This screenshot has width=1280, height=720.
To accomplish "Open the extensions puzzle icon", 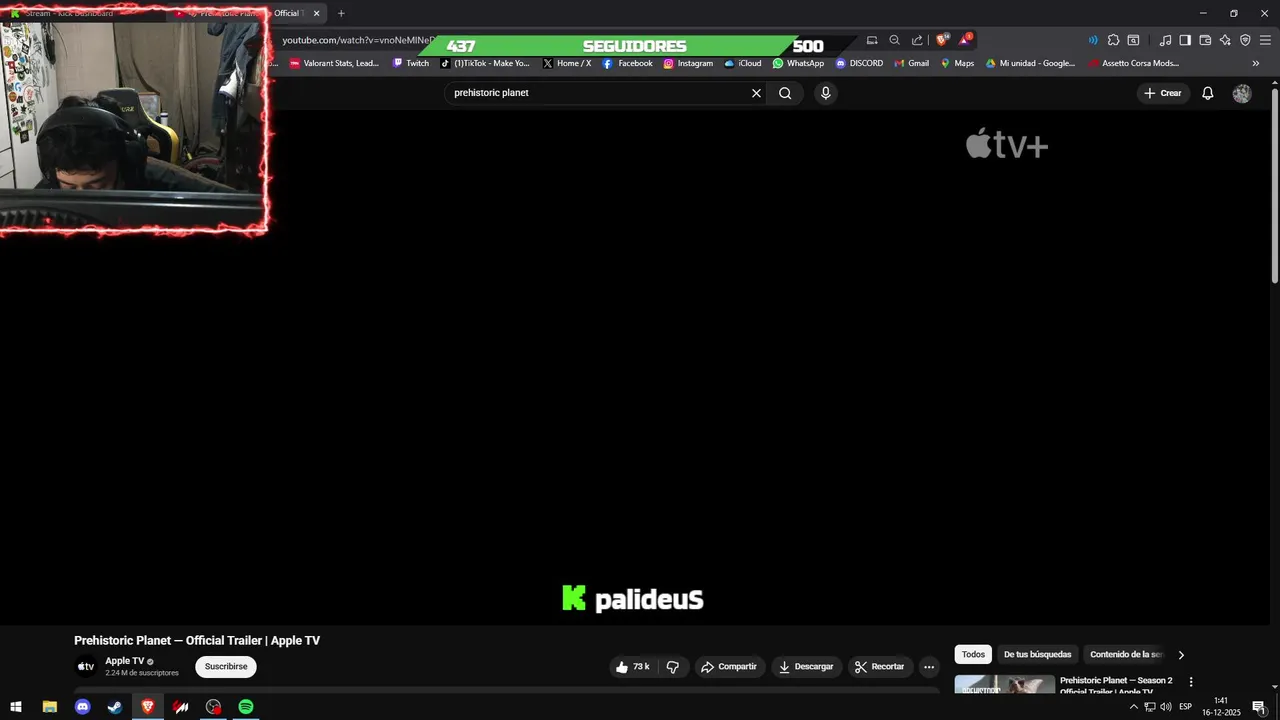I will coord(1113,40).
